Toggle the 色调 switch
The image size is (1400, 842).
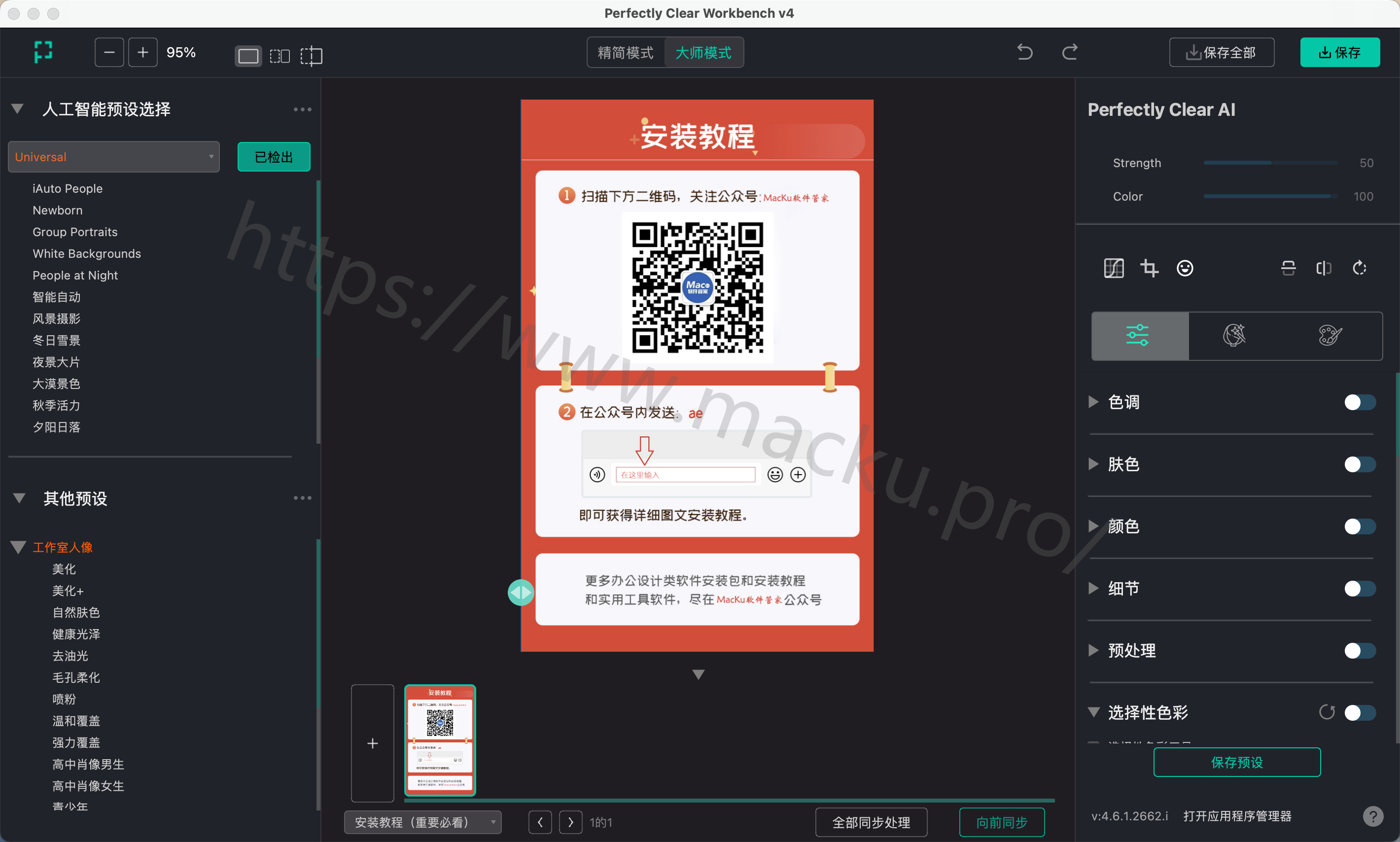tap(1360, 402)
